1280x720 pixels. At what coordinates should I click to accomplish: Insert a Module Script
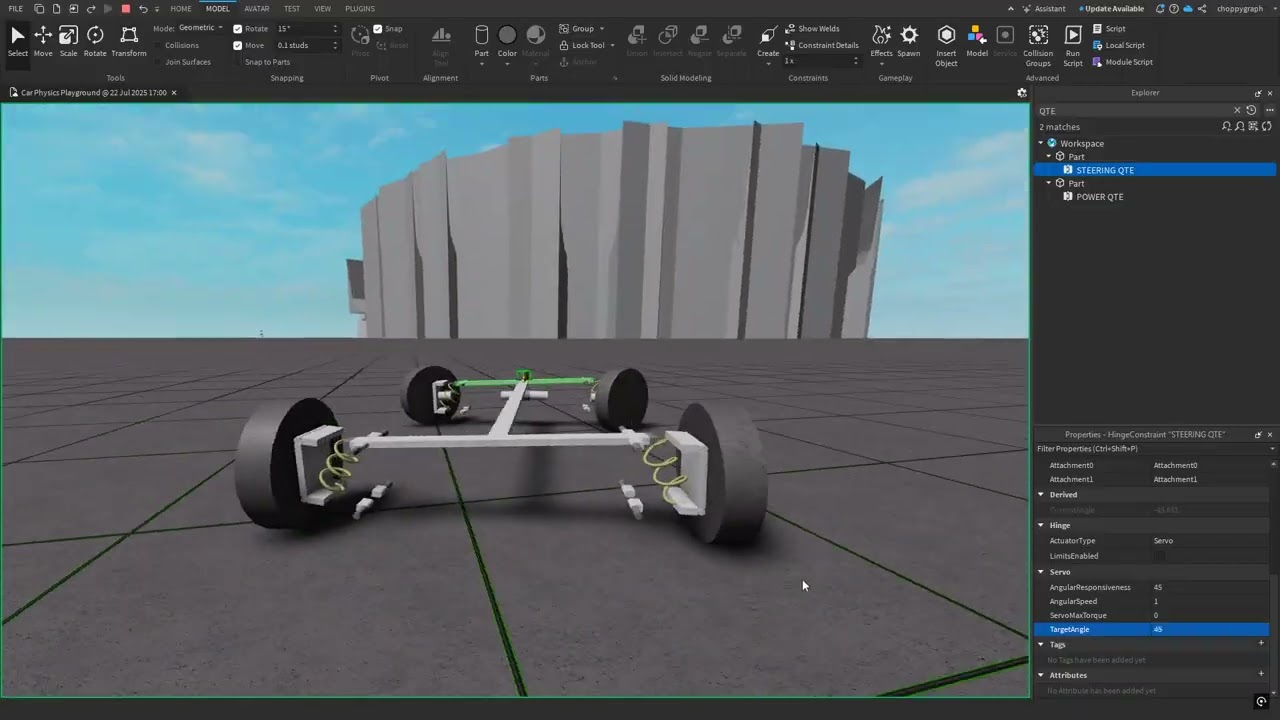pyautogui.click(x=1122, y=62)
